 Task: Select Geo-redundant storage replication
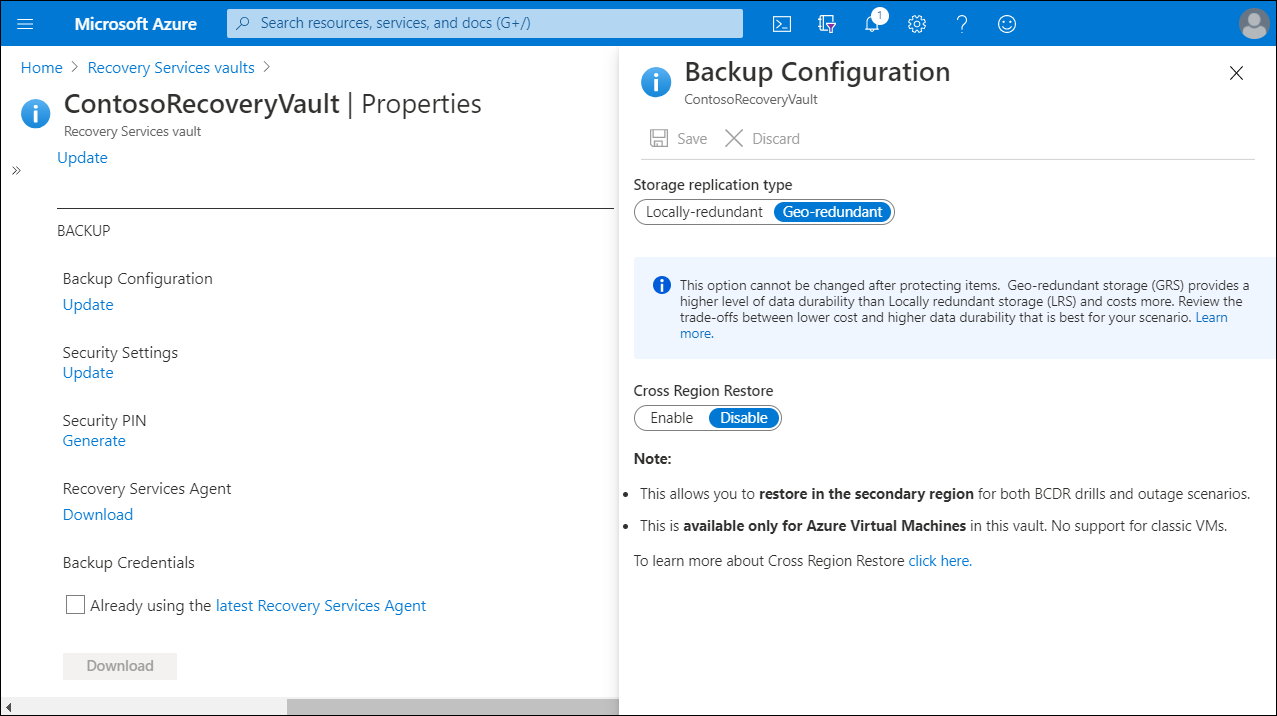832,212
